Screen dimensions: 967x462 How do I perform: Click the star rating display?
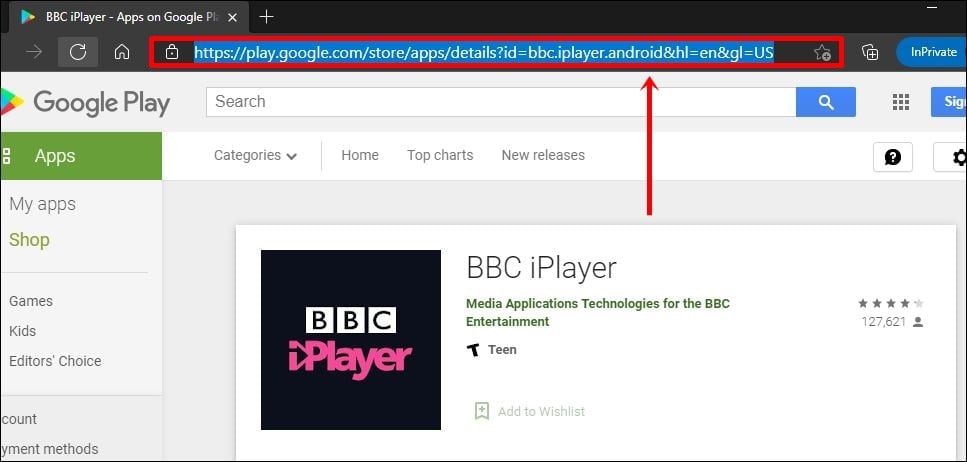click(891, 303)
